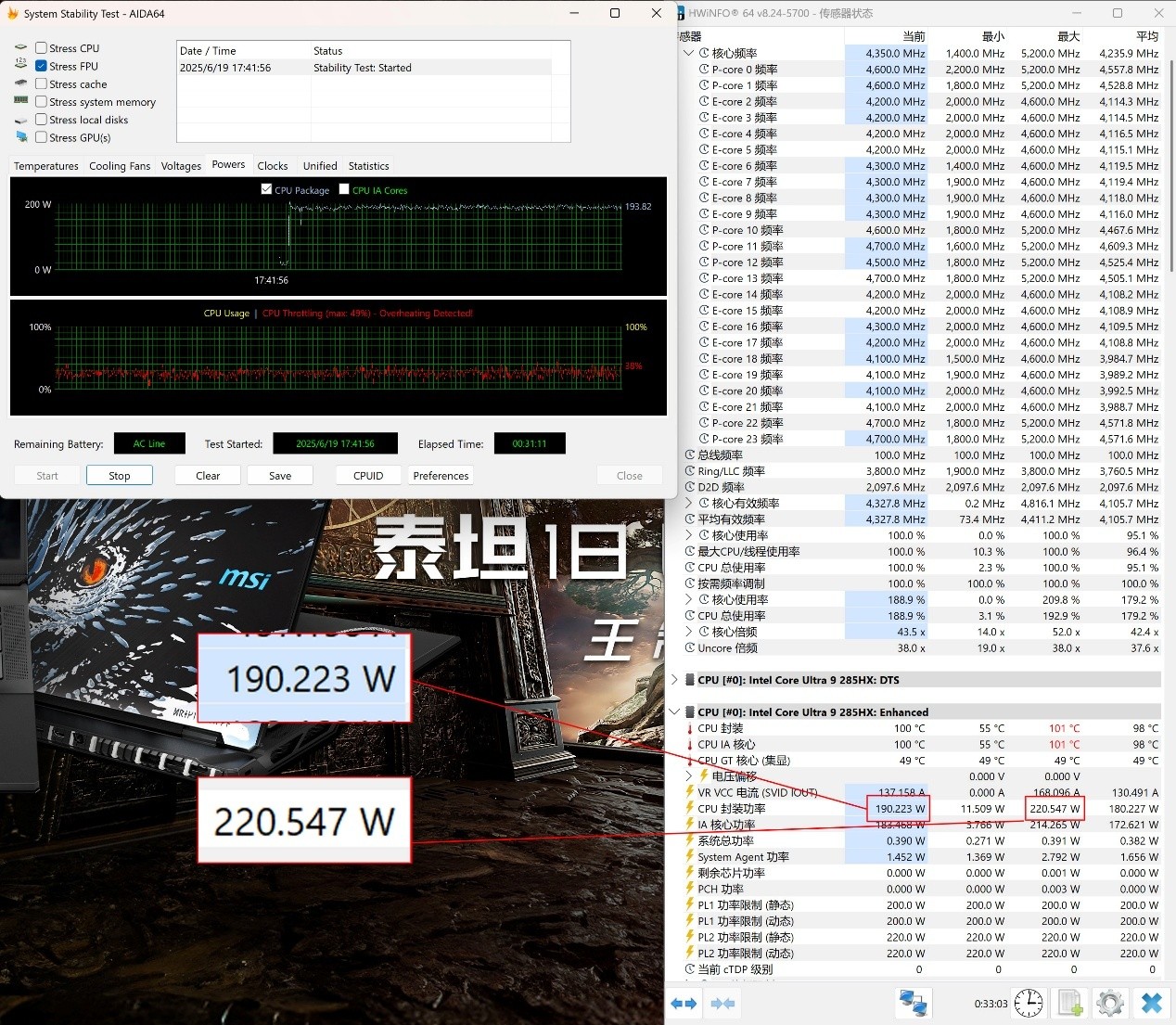The height and width of the screenshot is (1025, 1176).
Task: Collapse the Core Ultra 9 285HX Enhanced section
Action: point(674,711)
